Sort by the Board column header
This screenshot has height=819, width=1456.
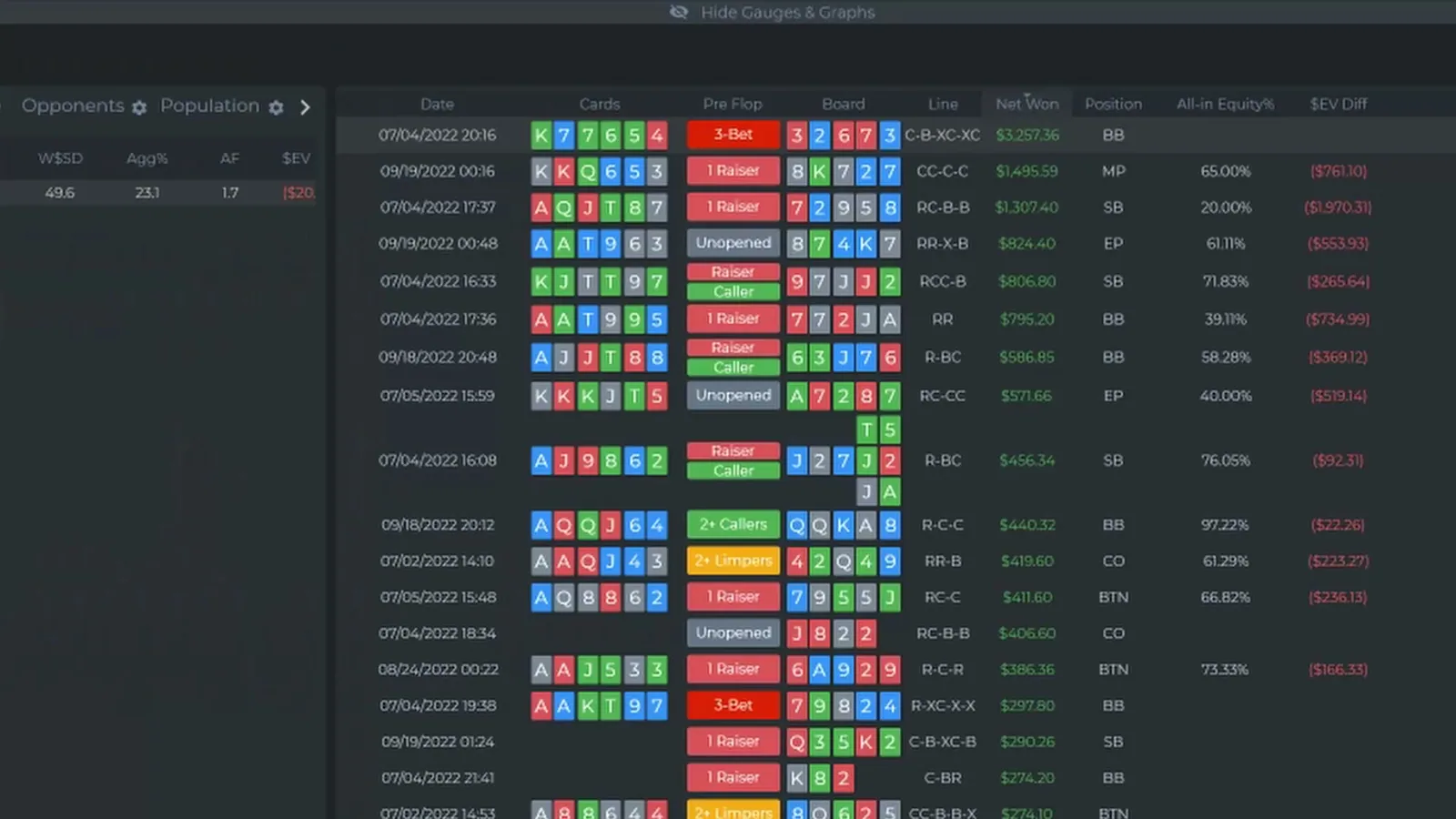point(844,105)
